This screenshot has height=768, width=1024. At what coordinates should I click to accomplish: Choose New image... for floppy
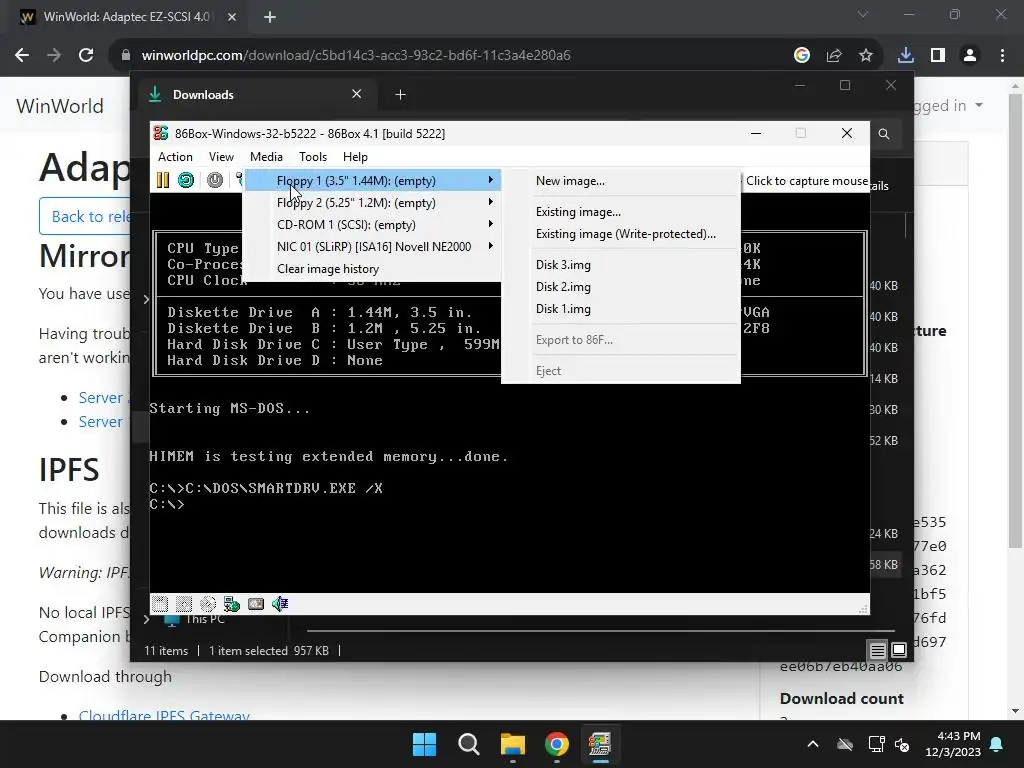point(621,181)
